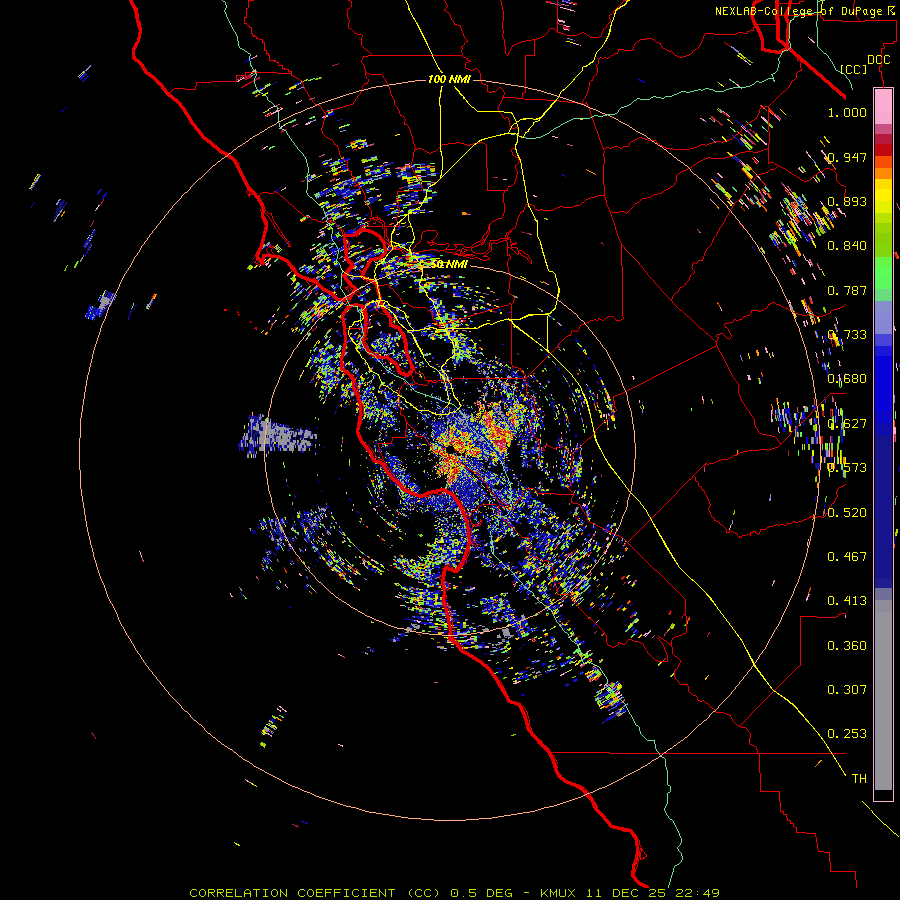
Task: Click the 0.467 legend value
Action: (847, 557)
